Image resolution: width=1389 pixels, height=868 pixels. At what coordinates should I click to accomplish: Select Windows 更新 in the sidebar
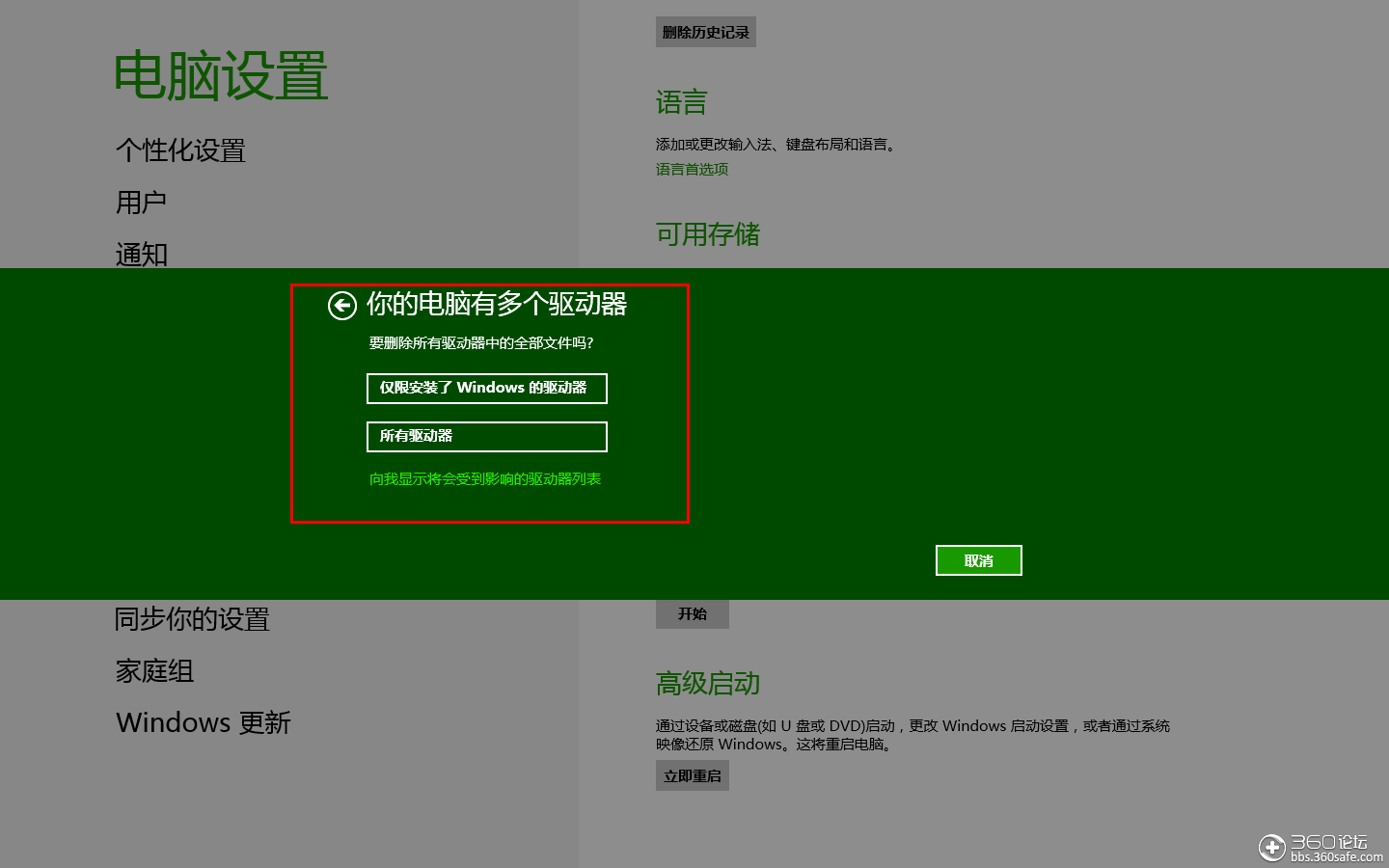click(x=203, y=722)
